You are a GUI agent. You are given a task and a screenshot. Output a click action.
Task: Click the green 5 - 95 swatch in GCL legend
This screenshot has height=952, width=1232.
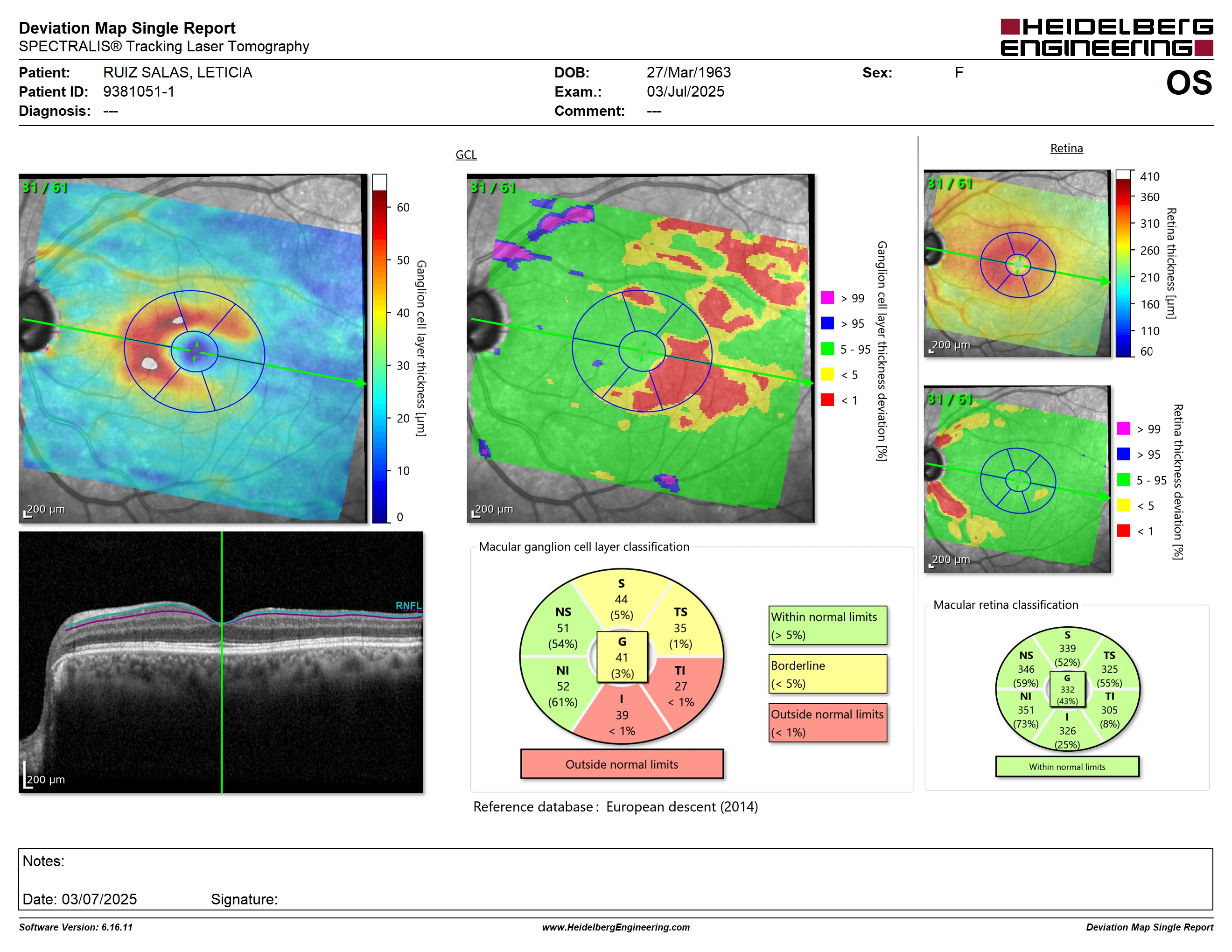(x=827, y=349)
